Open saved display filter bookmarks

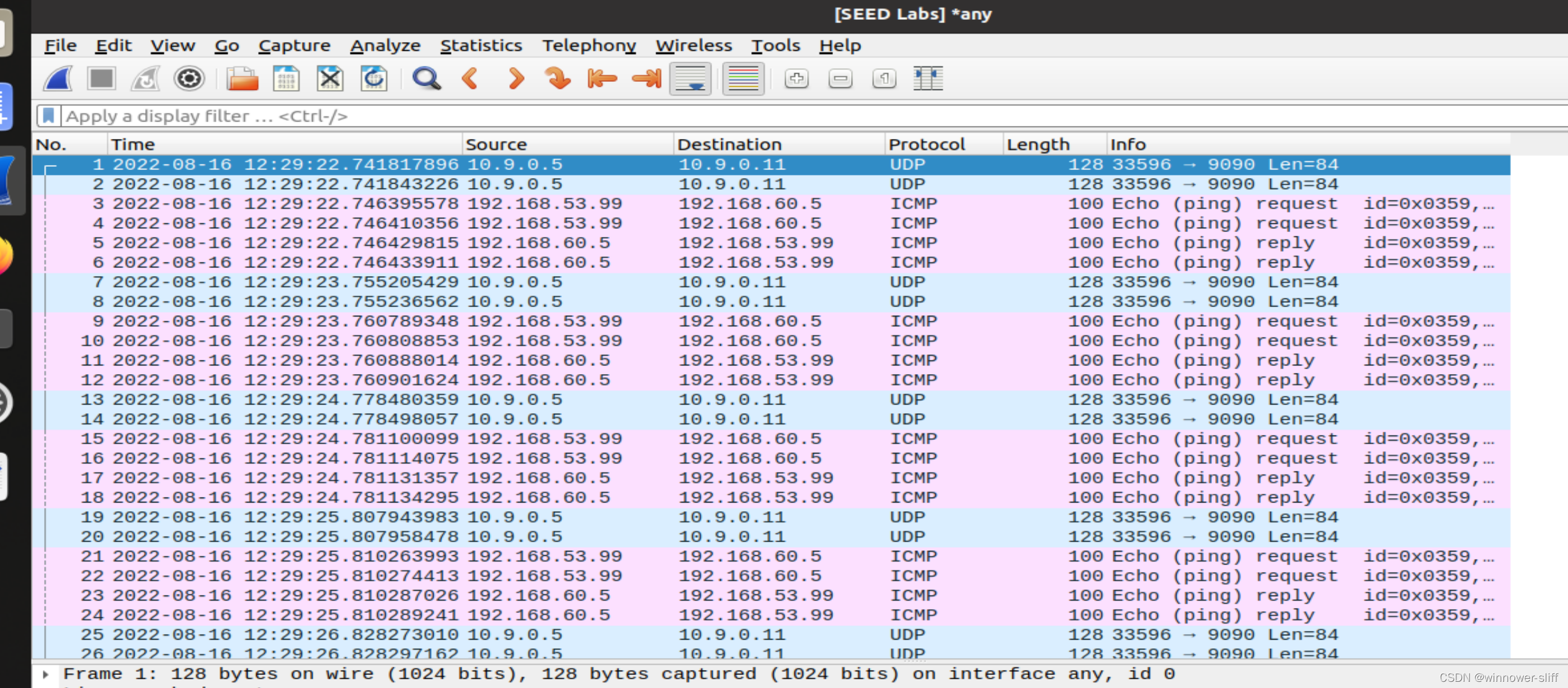50,115
